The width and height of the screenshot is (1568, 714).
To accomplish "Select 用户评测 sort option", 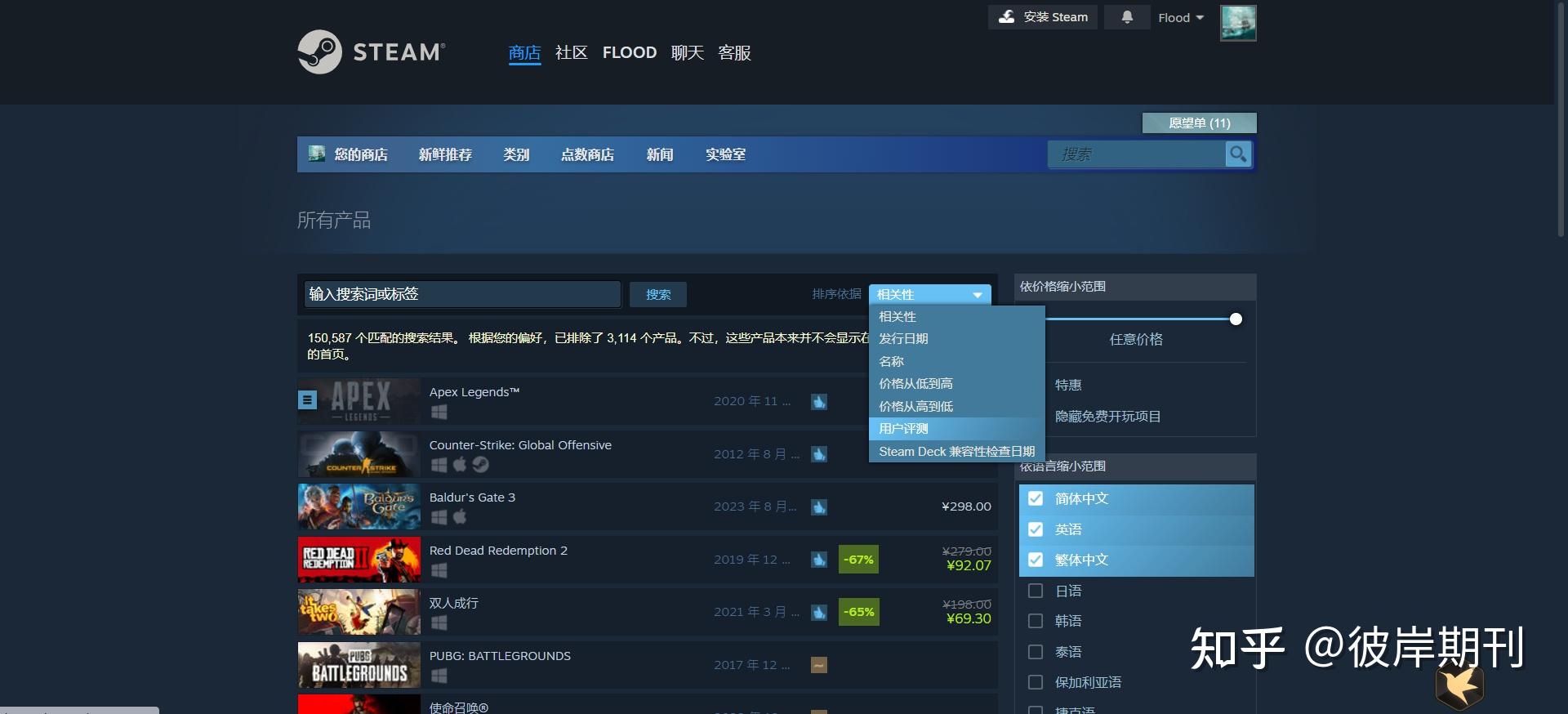I will (957, 429).
